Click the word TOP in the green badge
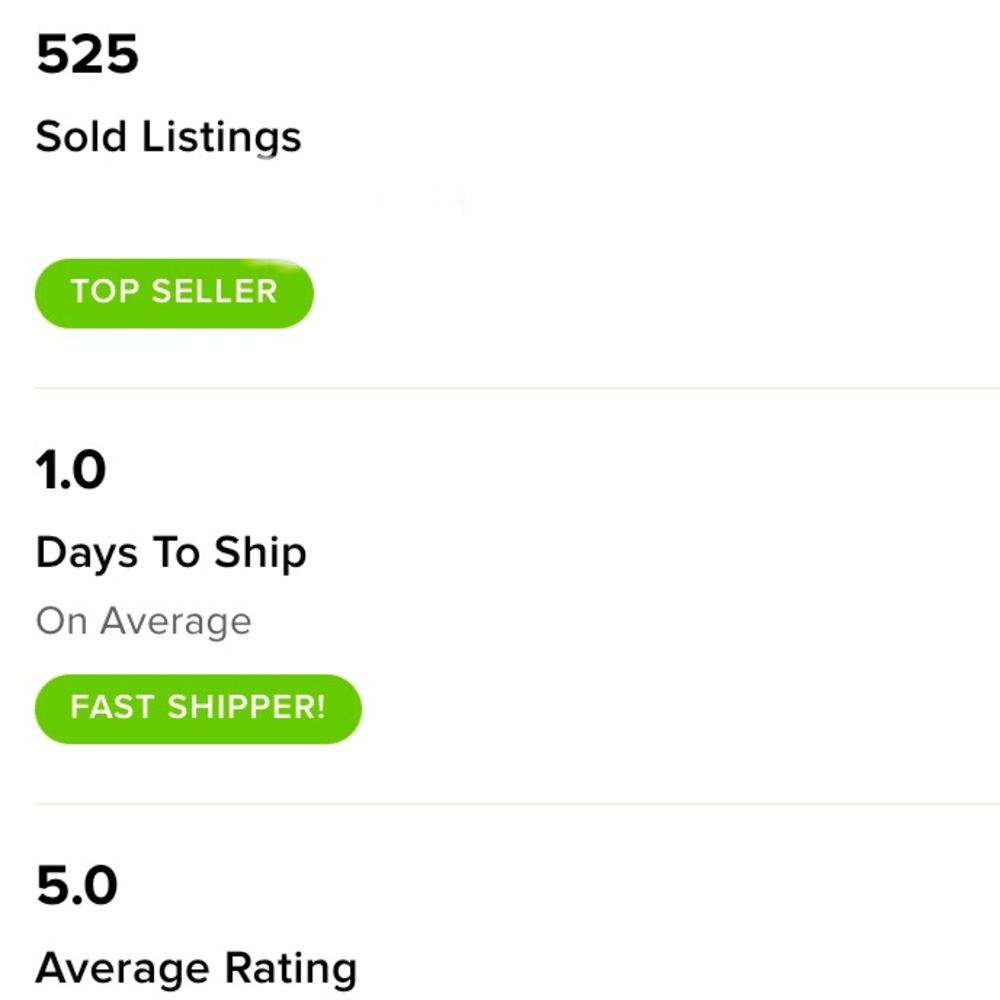This screenshot has width=1000, height=1000. [105, 291]
